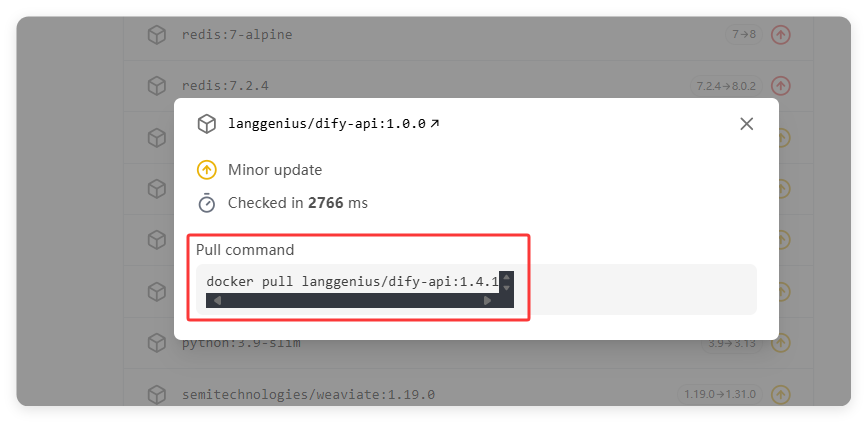Click left scroll arrow in pull command box

point(217,300)
